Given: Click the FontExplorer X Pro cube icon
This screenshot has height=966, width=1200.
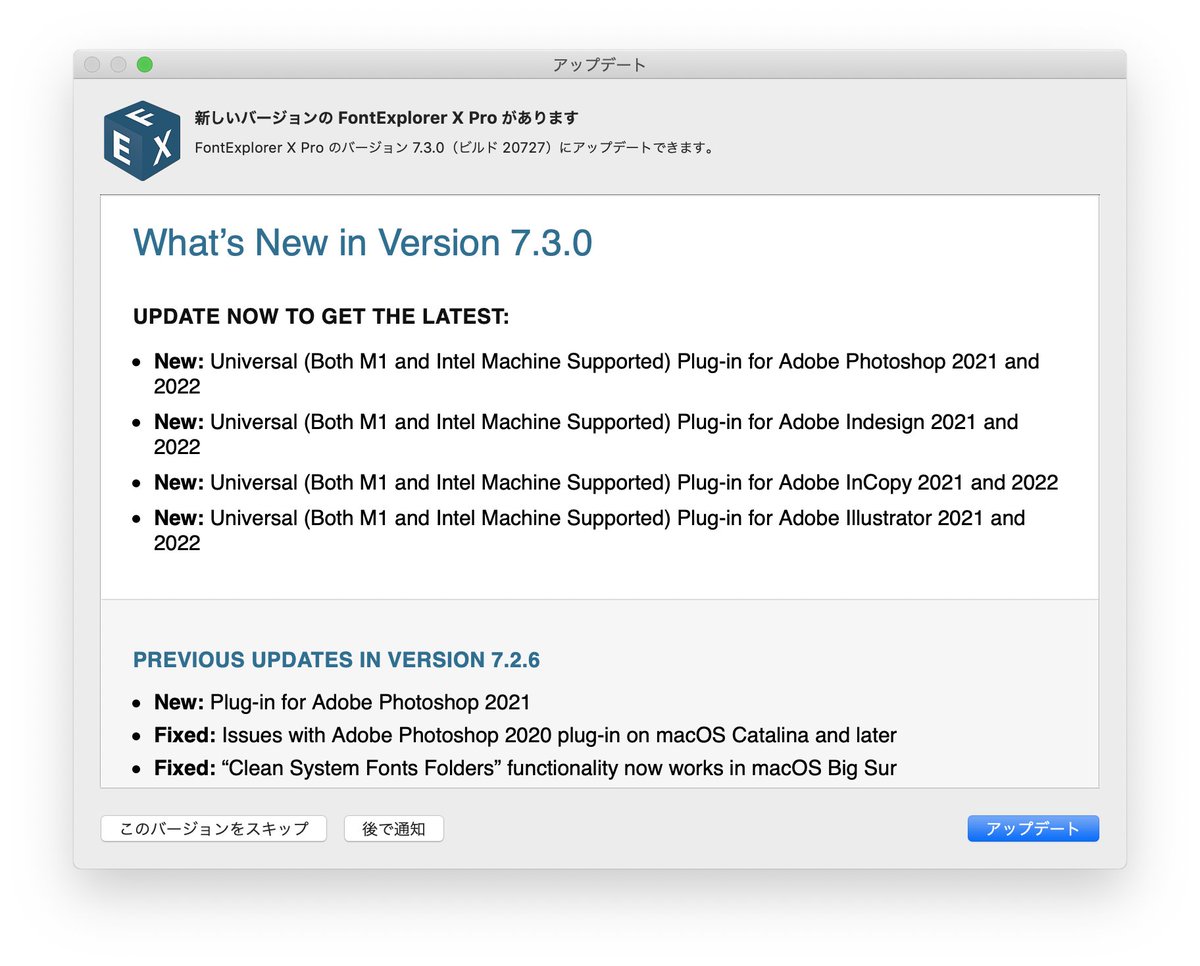Looking at the screenshot, I should pos(142,141).
